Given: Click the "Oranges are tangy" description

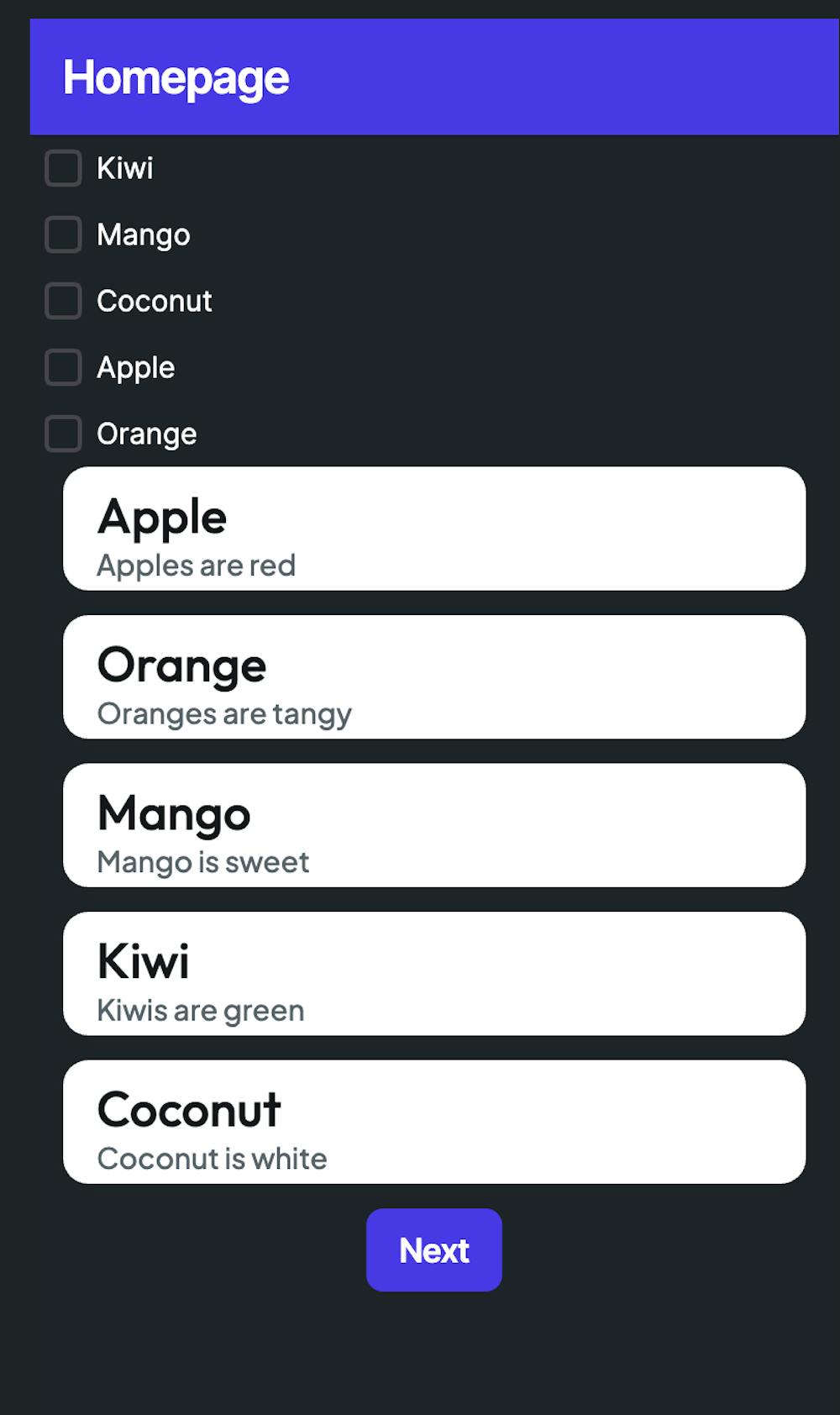Looking at the screenshot, I should pyautogui.click(x=224, y=714).
